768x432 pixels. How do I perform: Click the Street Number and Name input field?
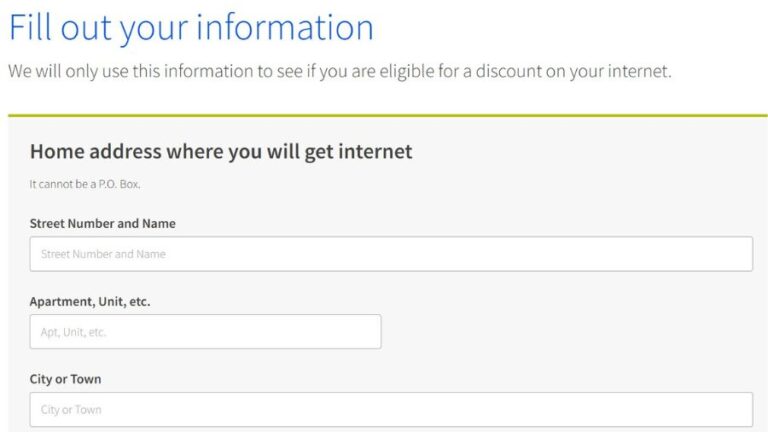(x=391, y=254)
